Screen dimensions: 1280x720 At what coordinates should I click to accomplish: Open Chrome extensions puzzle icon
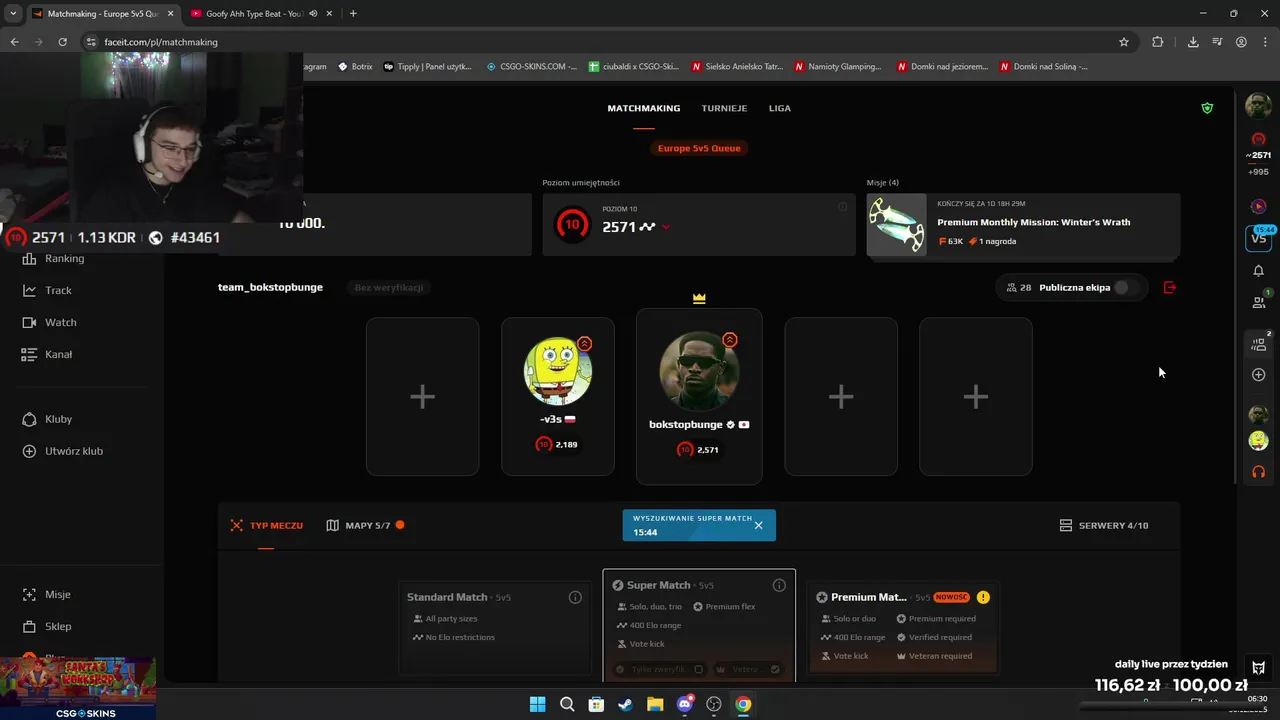pyautogui.click(x=1157, y=42)
